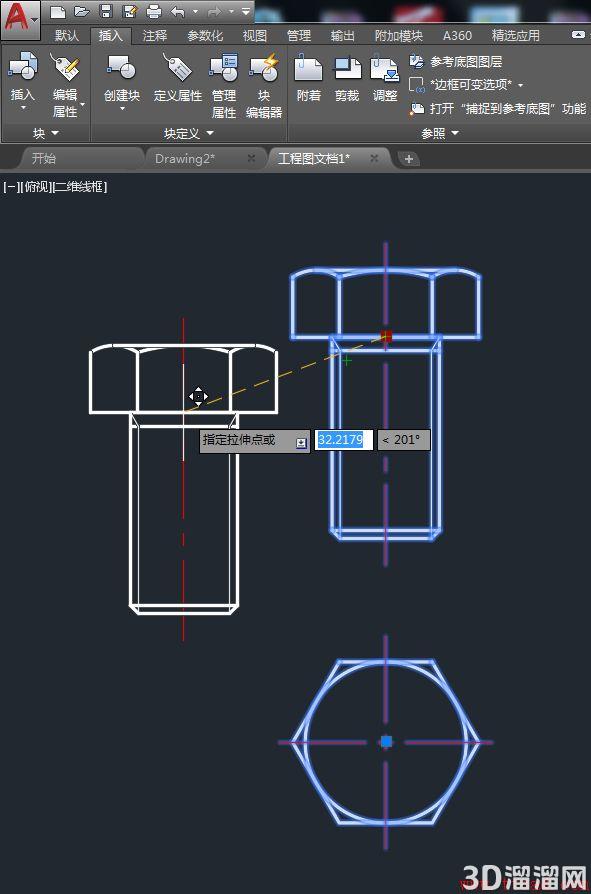Click the distance input field 32.2179

344,440
